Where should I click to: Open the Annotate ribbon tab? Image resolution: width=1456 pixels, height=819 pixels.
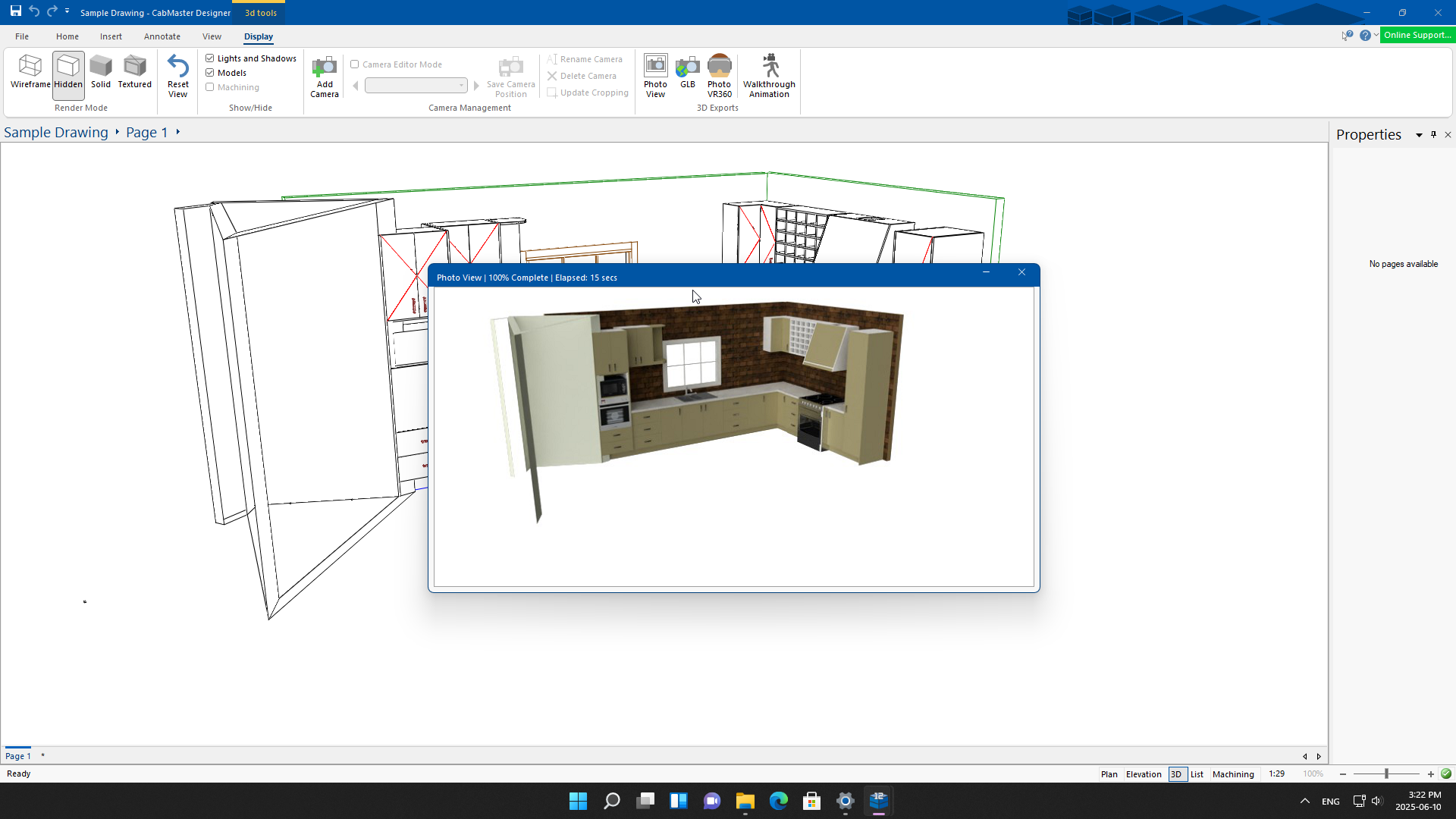(x=162, y=36)
